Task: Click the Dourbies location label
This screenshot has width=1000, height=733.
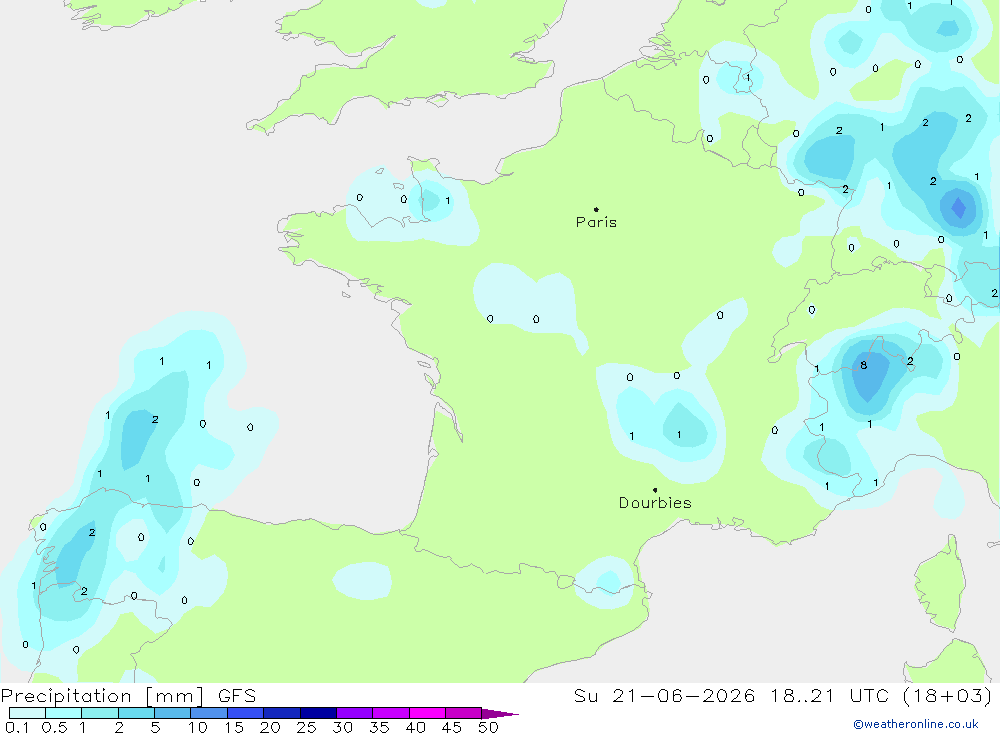Action: (655, 503)
